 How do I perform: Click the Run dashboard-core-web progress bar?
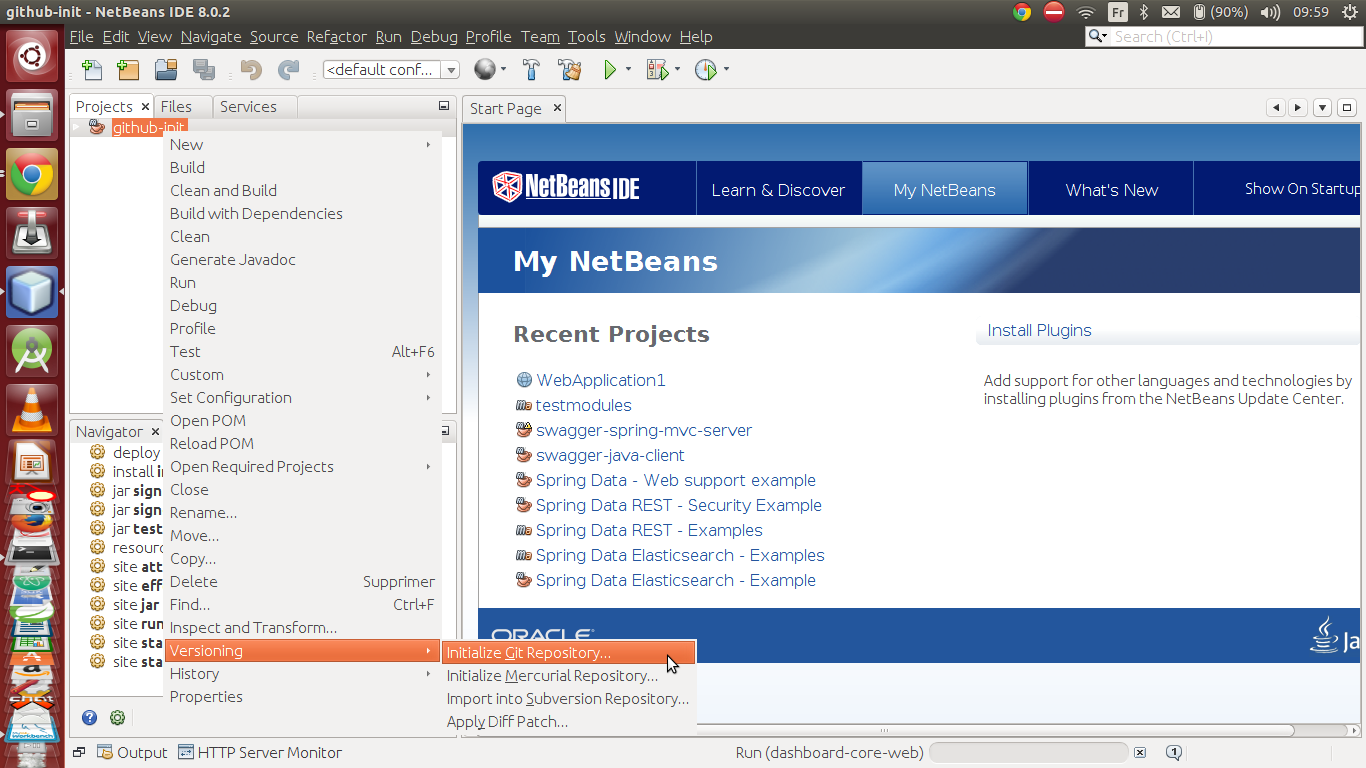coord(1029,752)
